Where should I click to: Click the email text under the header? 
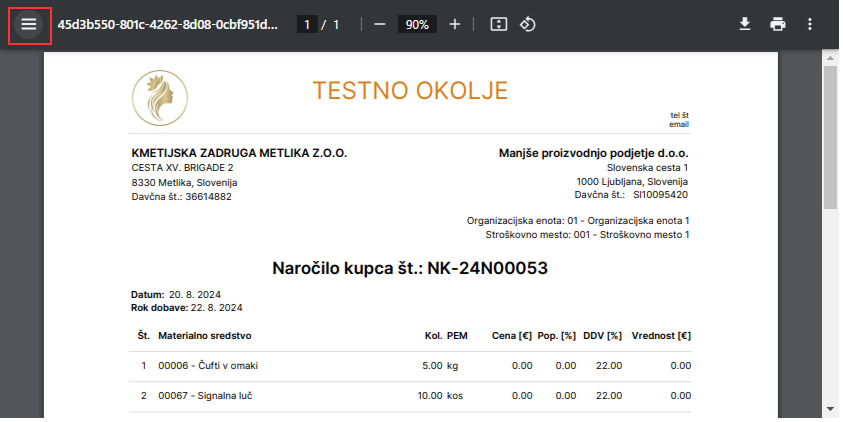click(679, 124)
